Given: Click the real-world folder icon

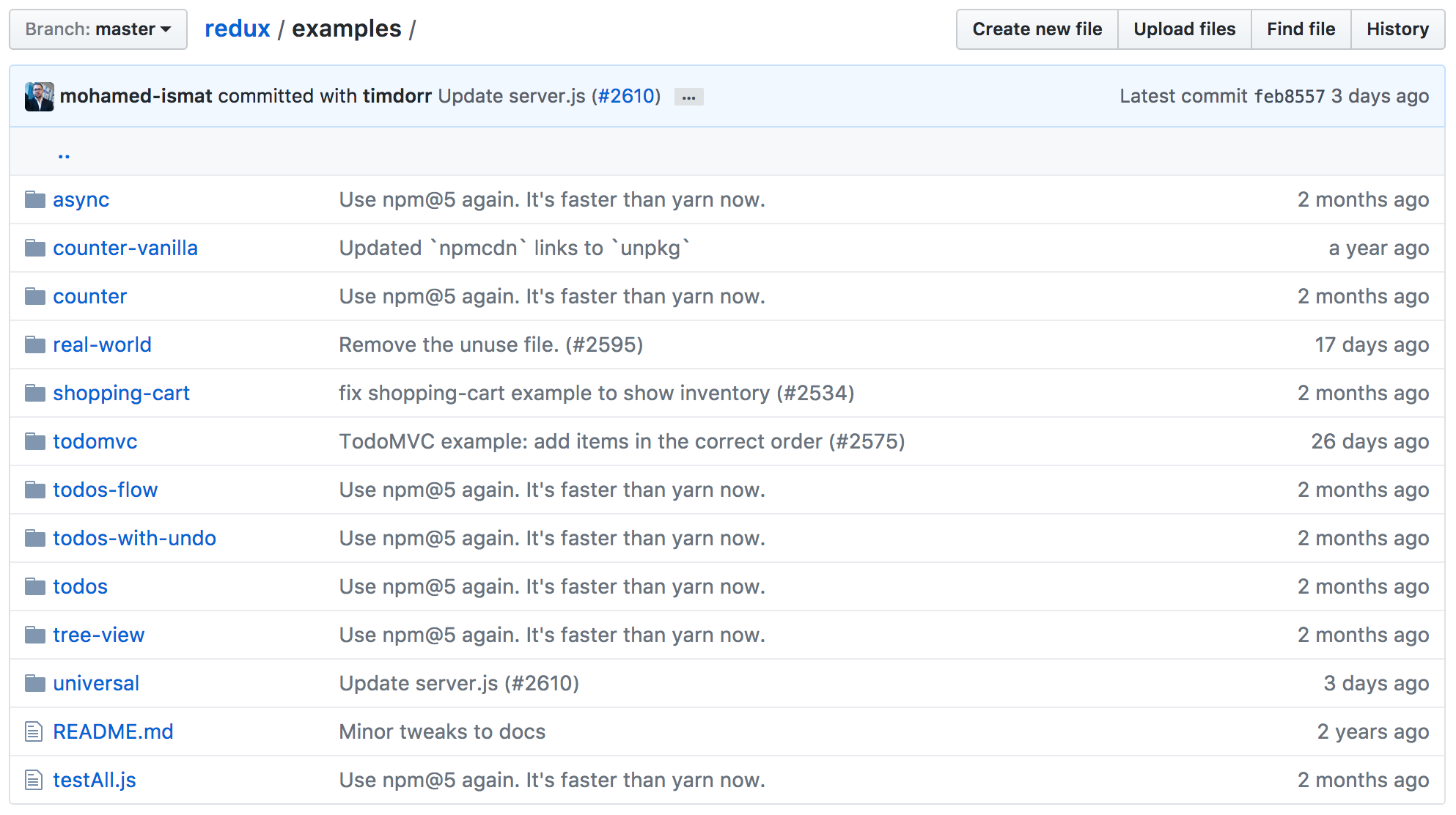Looking at the screenshot, I should pos(34,344).
